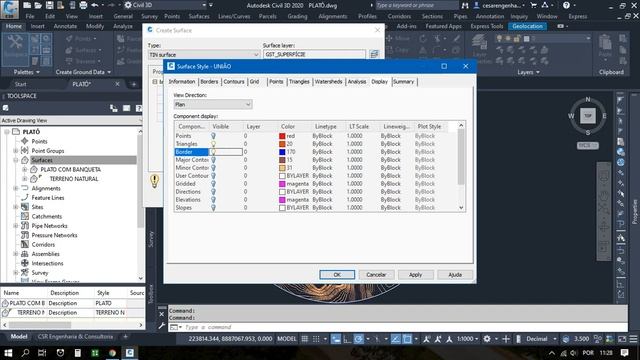640x360 pixels.
Task: Open the workspace switching gear in status bar
Action: coord(487,339)
